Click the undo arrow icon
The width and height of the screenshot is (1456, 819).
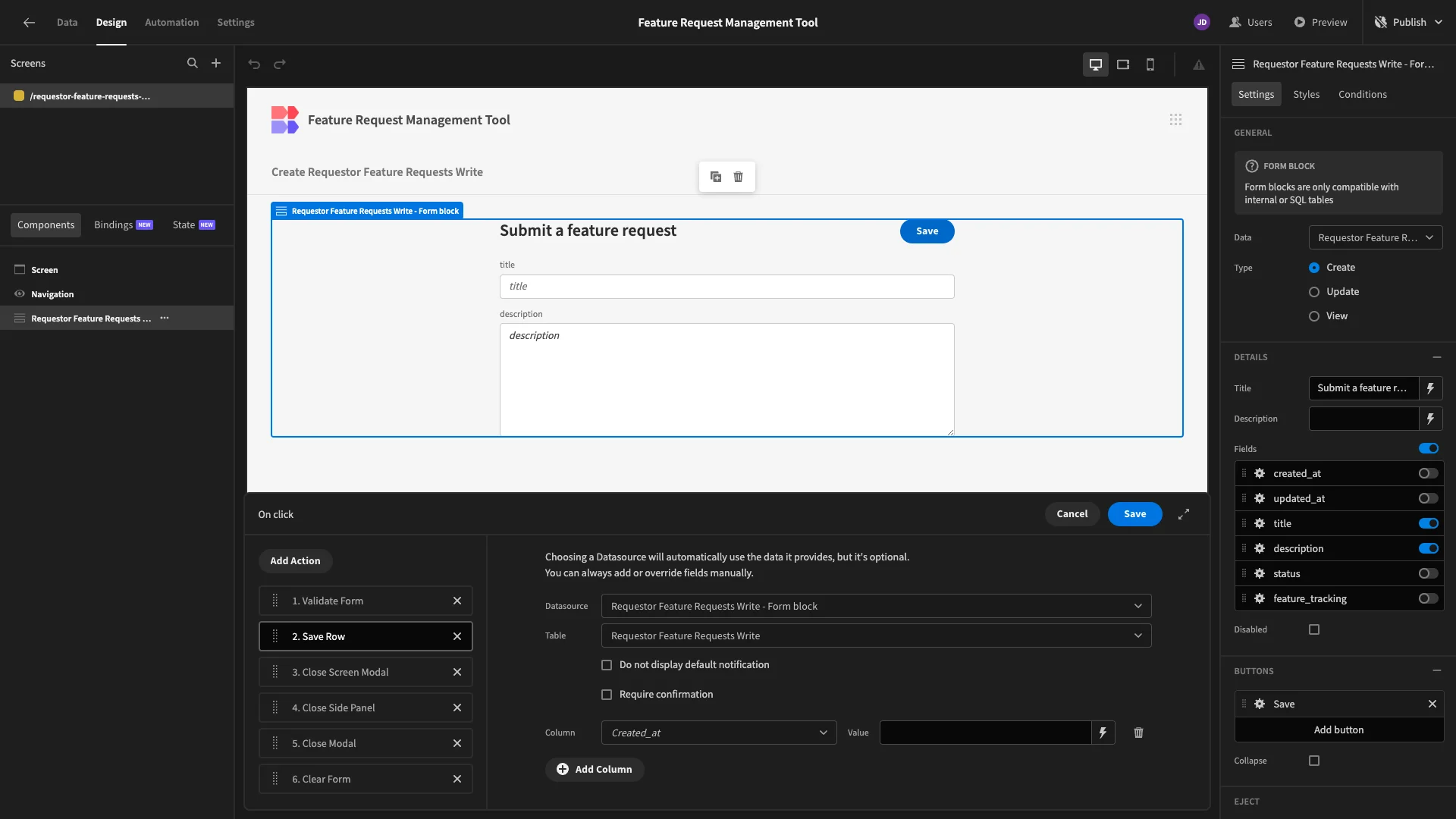click(x=254, y=64)
